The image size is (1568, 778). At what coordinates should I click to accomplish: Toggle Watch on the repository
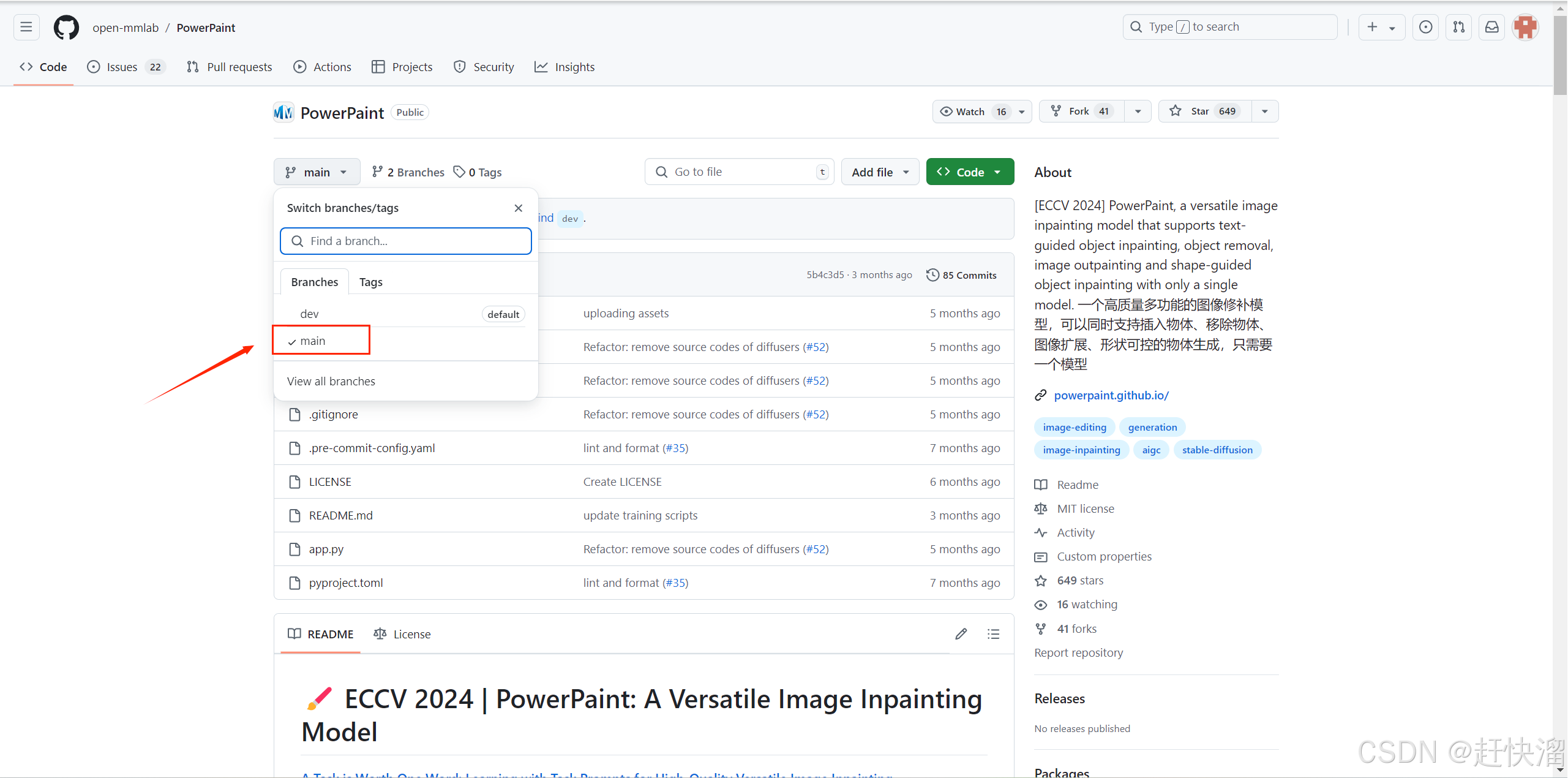[x=971, y=111]
